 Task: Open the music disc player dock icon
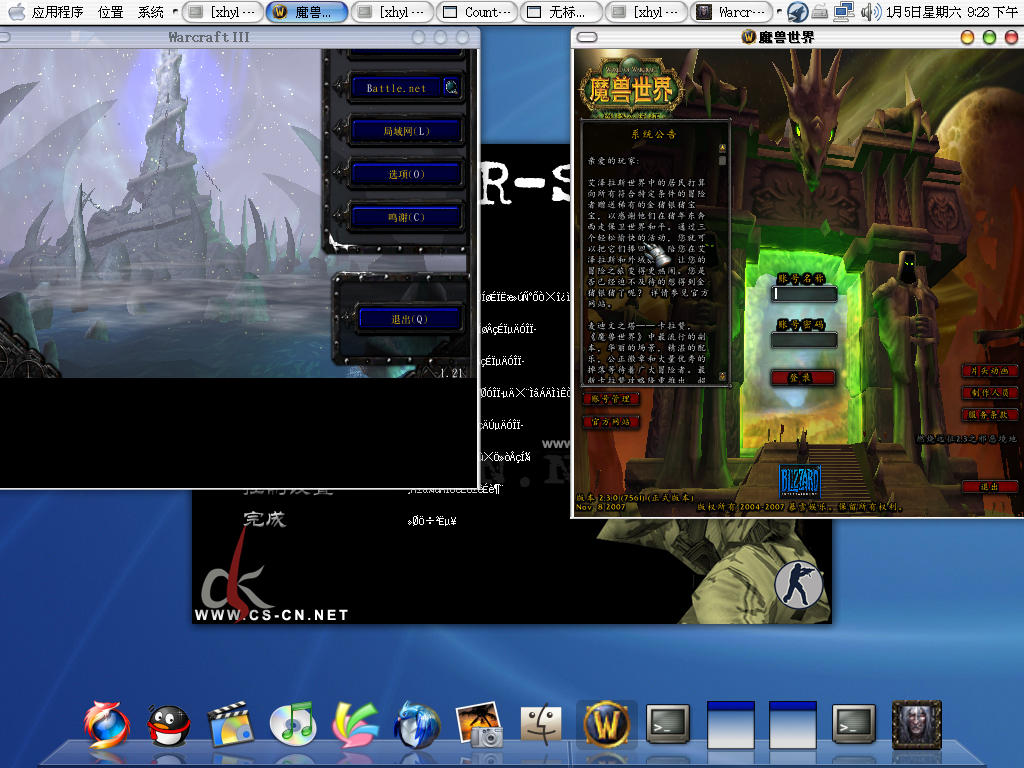point(293,724)
